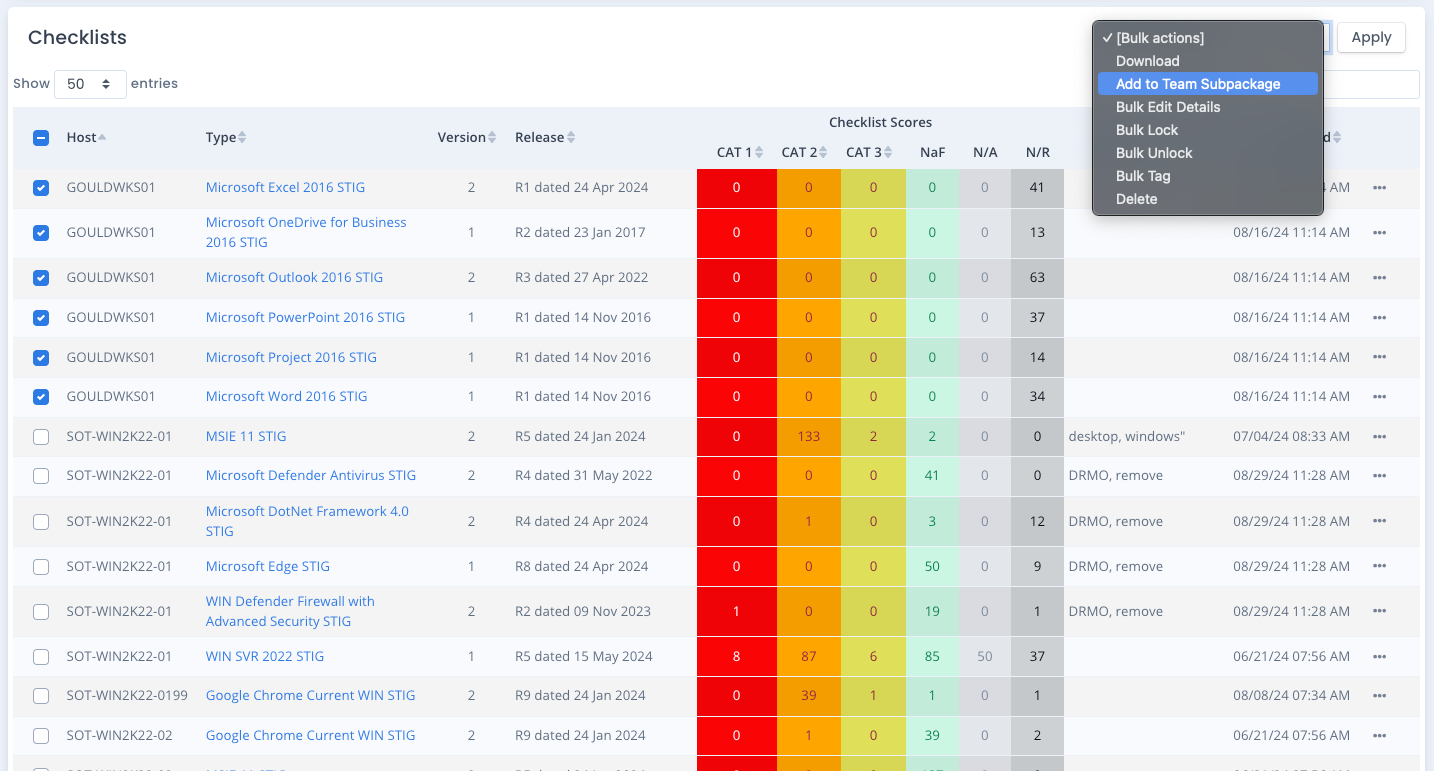Choose Bulk Tag option

(x=1207, y=176)
